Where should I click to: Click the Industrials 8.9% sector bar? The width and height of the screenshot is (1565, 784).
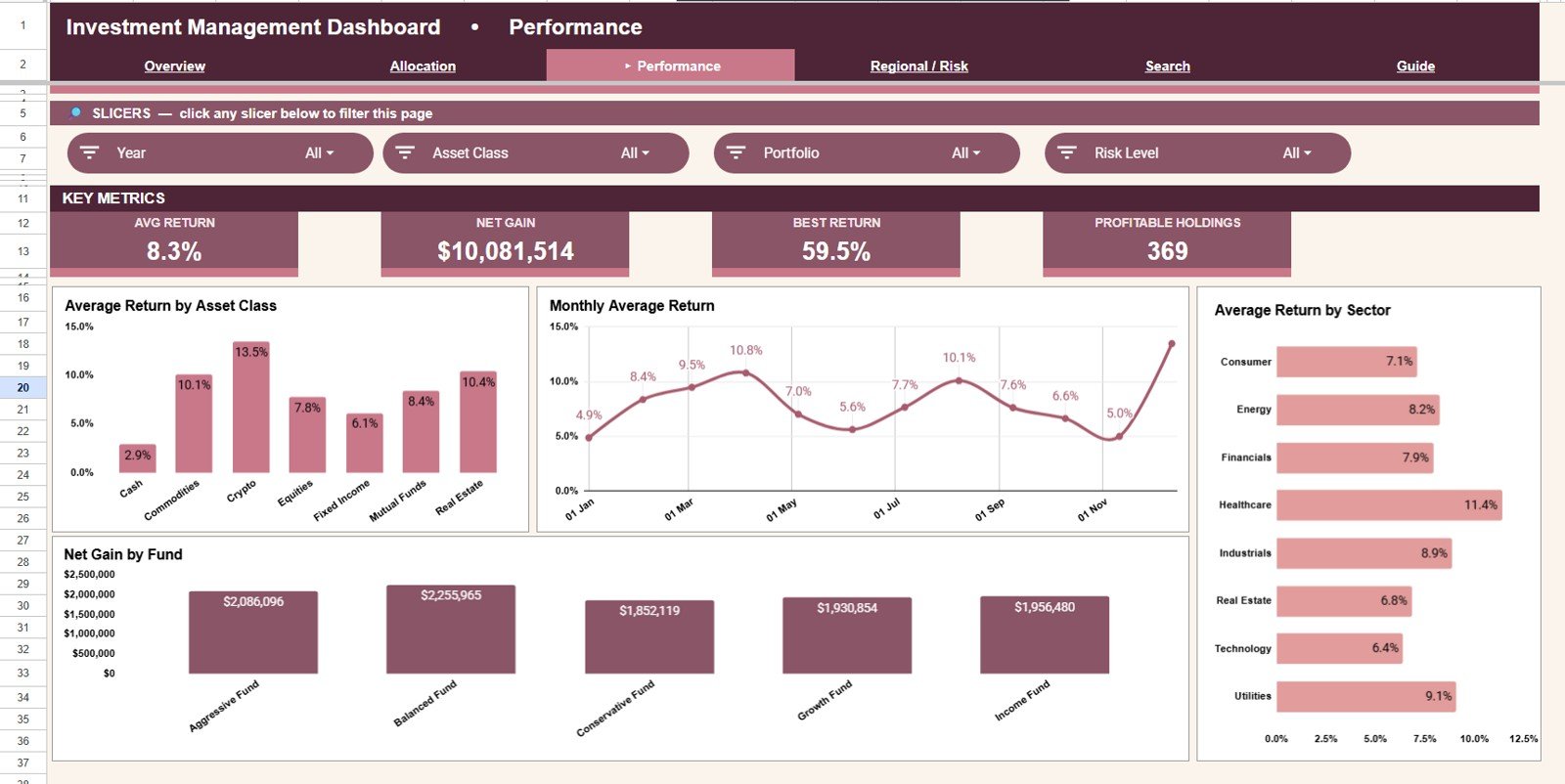[1364, 553]
